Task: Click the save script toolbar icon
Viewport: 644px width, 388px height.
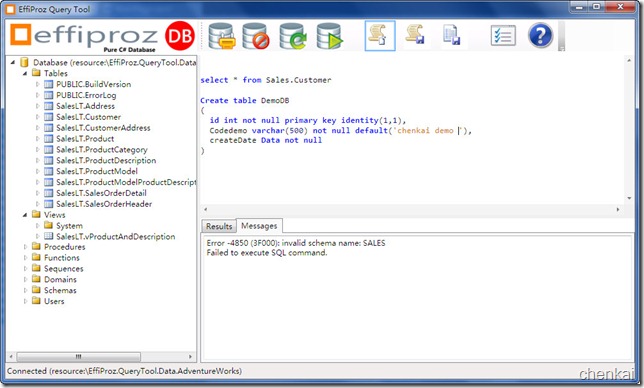Action: 415,34
